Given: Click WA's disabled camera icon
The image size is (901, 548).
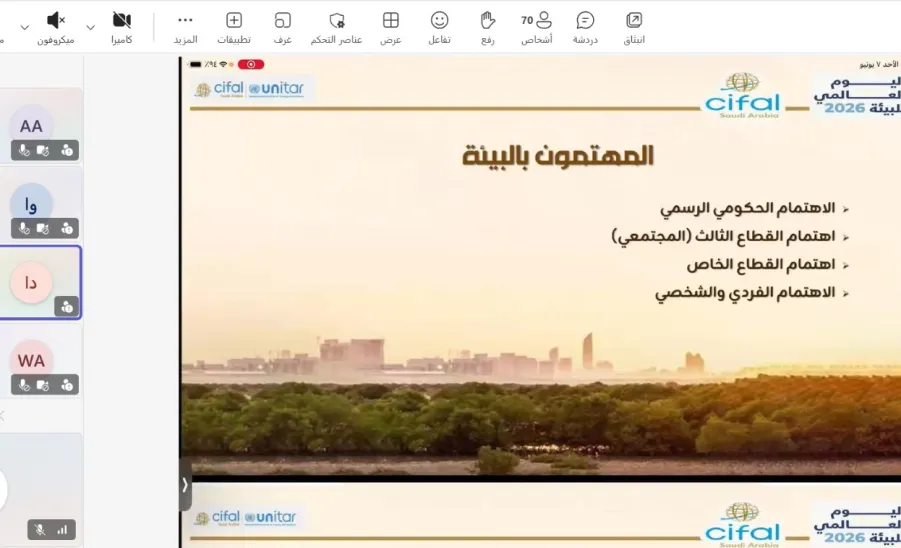Looking at the screenshot, I should point(43,385).
